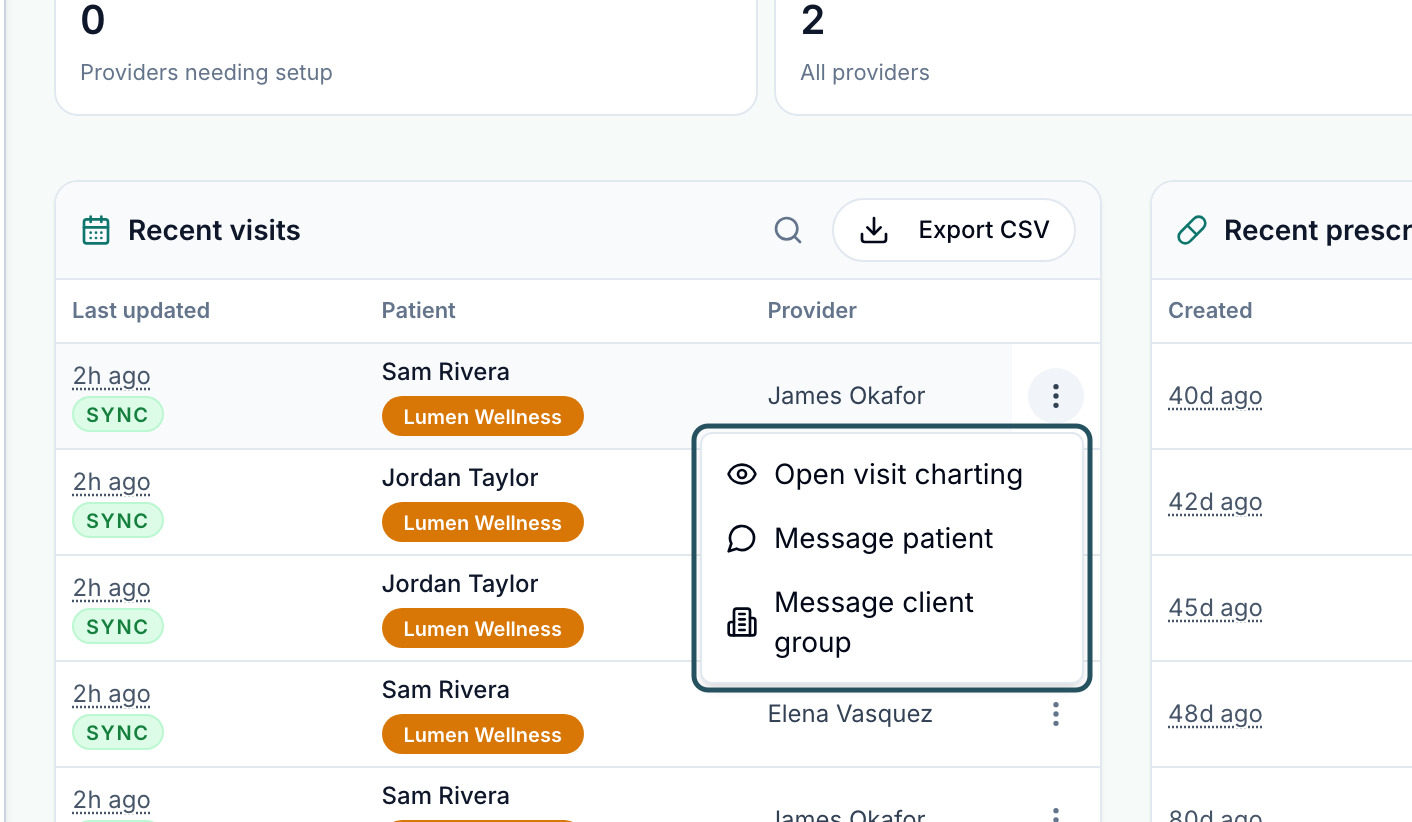The height and width of the screenshot is (822, 1412).
Task: Click the search magnifier in Recent visits
Action: 788,231
